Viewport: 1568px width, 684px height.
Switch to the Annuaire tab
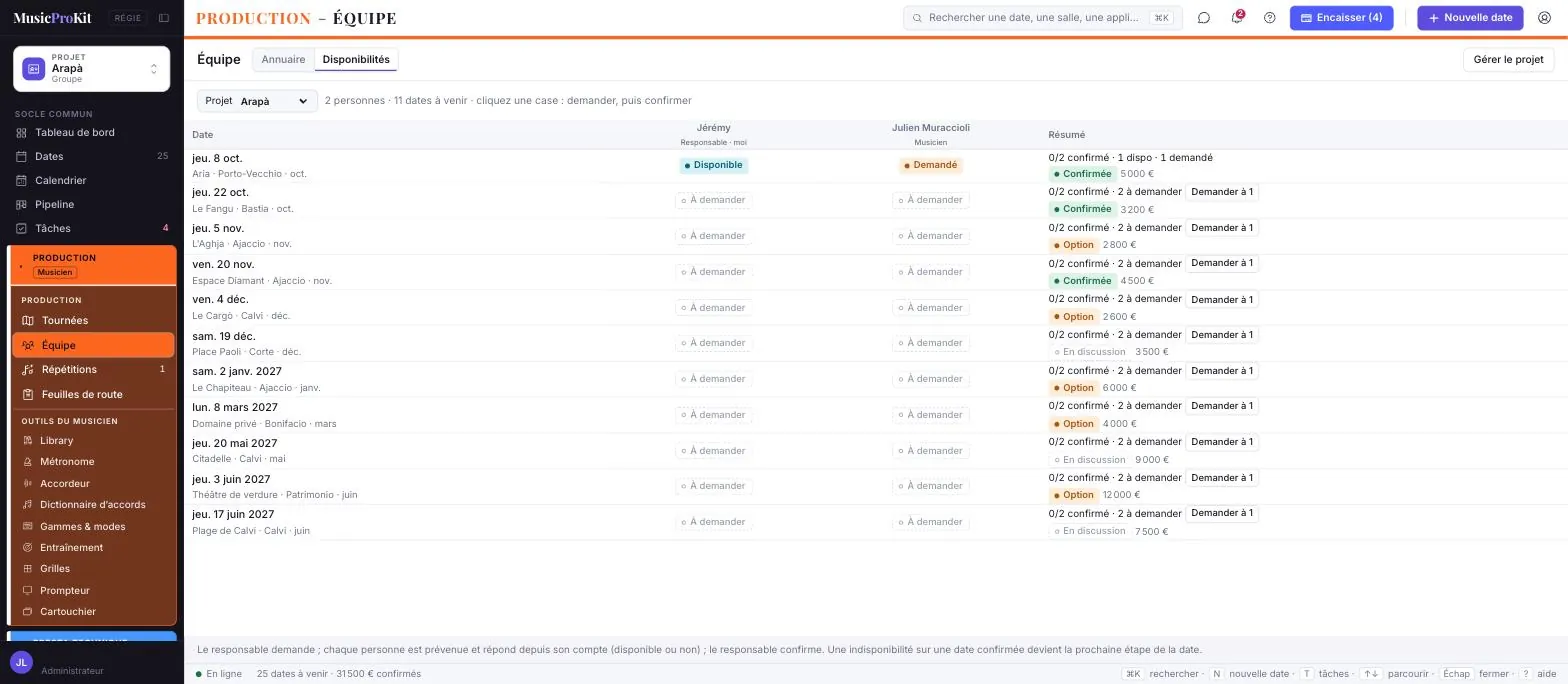point(283,60)
